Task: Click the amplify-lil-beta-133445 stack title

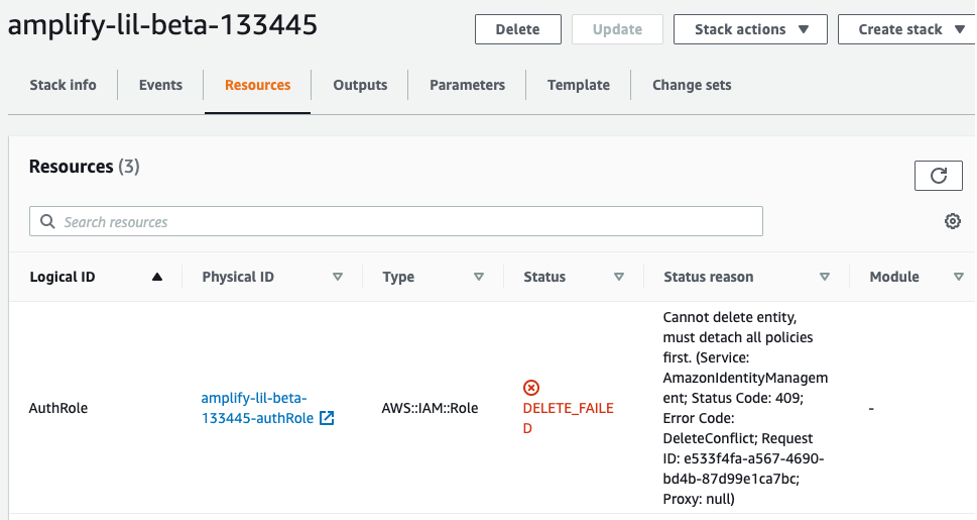Action: 163,26
